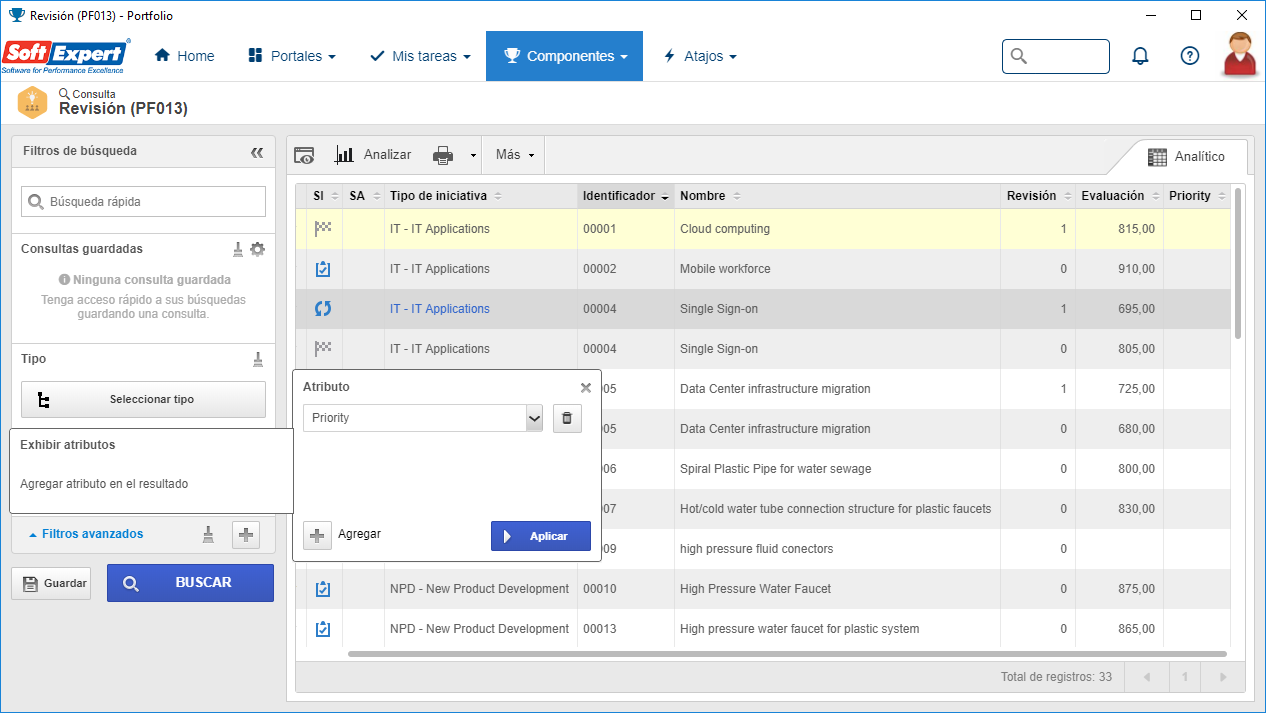
Task: Click the Búsqueda rápida input field
Action: tap(143, 201)
